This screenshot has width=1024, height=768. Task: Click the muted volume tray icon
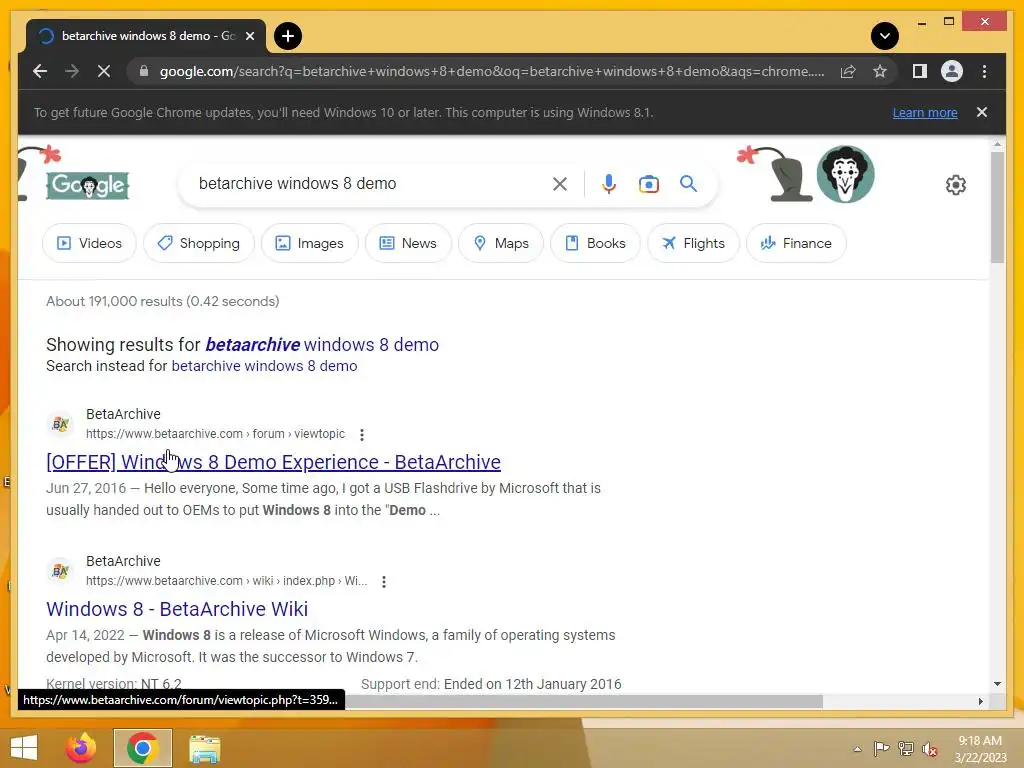coord(930,749)
